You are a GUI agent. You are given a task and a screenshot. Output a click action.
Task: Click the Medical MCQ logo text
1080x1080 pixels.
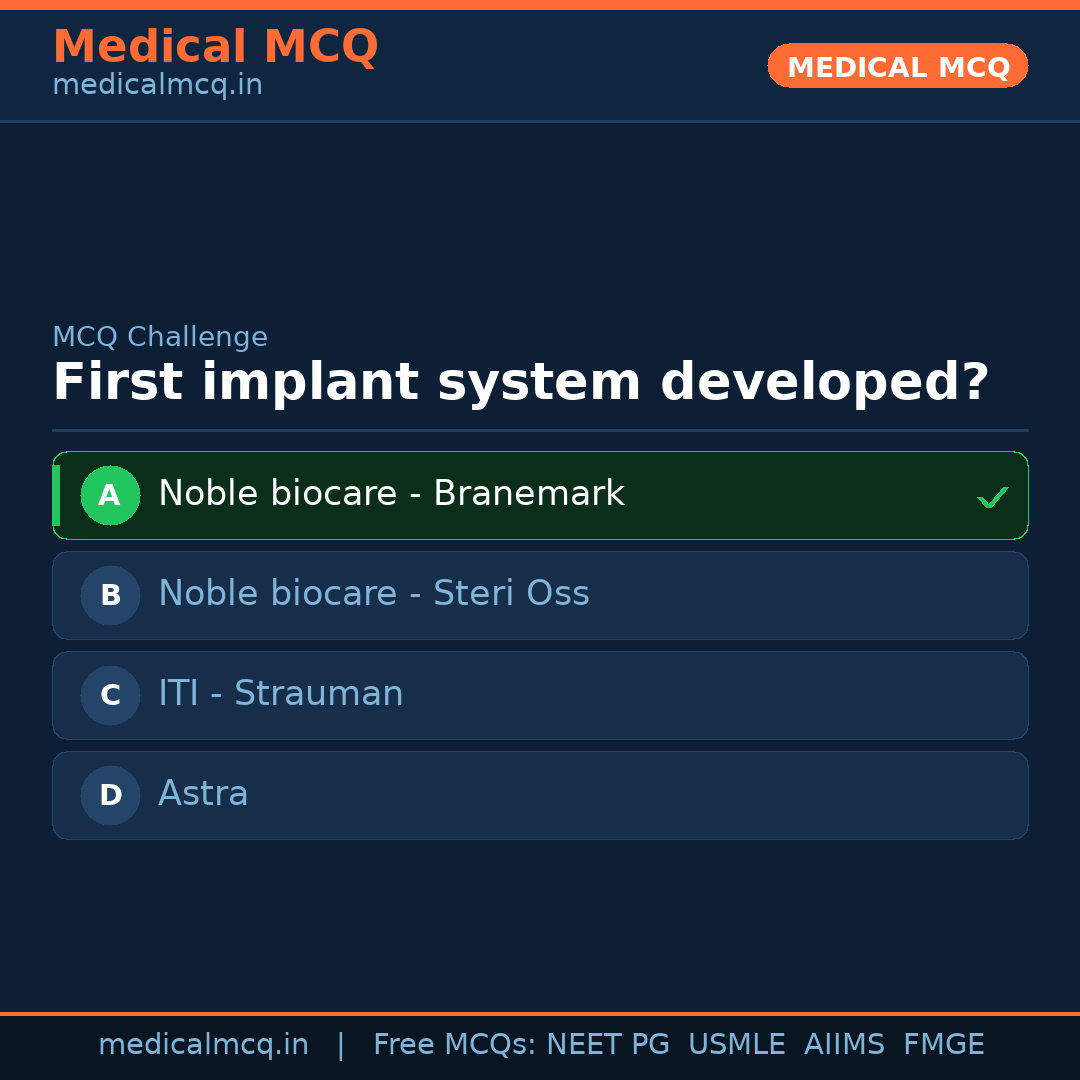215,47
